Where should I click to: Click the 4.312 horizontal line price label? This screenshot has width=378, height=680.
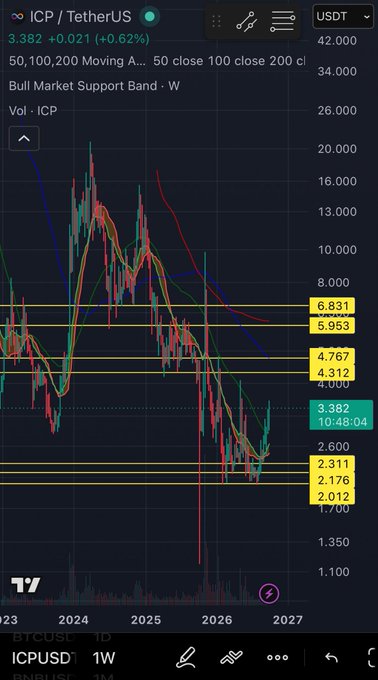pos(332,373)
